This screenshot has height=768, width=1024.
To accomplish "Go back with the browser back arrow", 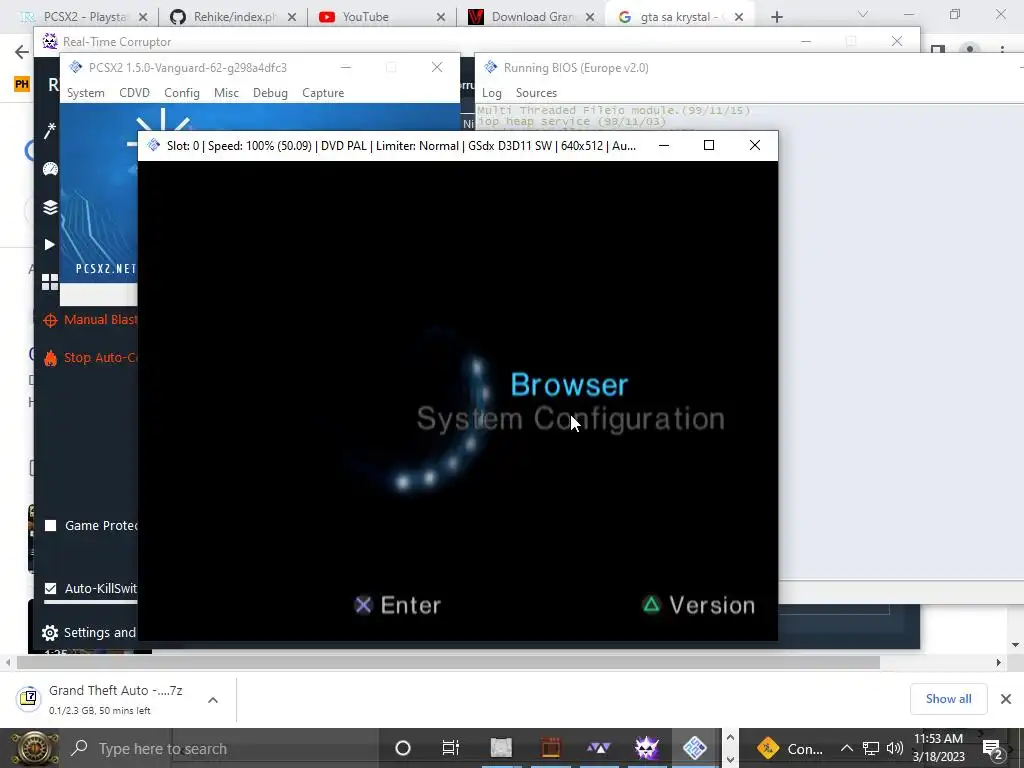I will 22,52.
